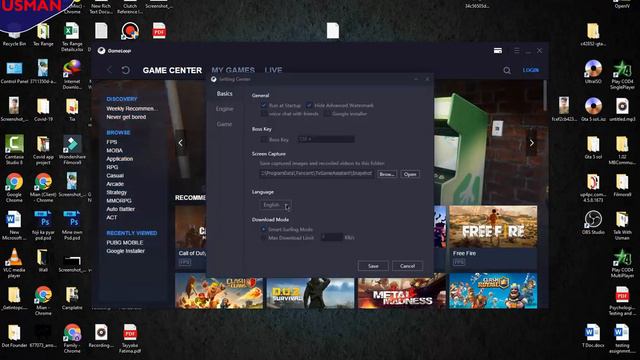This screenshot has width=640, height=360.
Task: Launch Camtasia Studio 8 shortcut
Action: (14, 150)
